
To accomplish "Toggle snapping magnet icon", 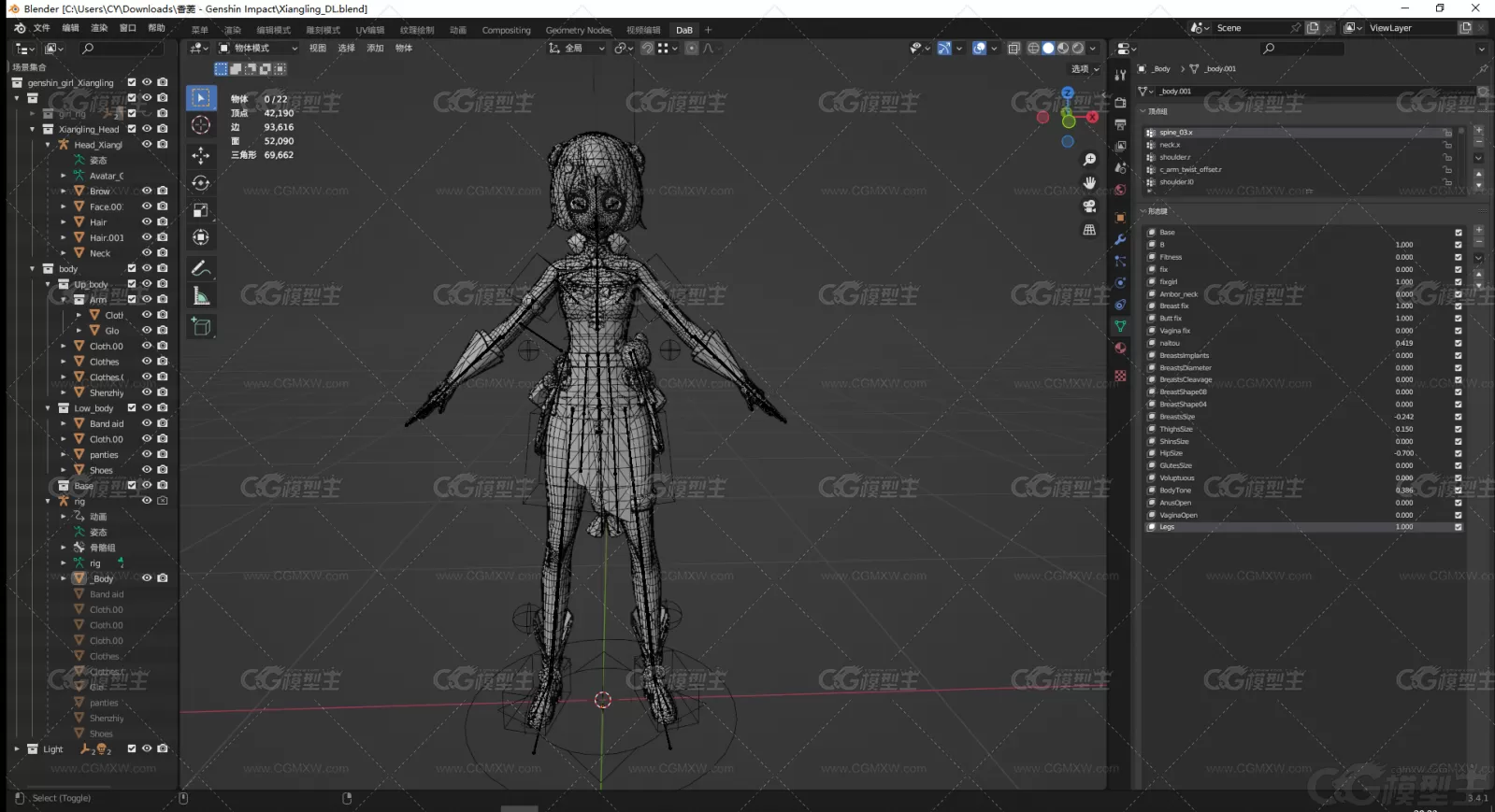I will click(647, 49).
